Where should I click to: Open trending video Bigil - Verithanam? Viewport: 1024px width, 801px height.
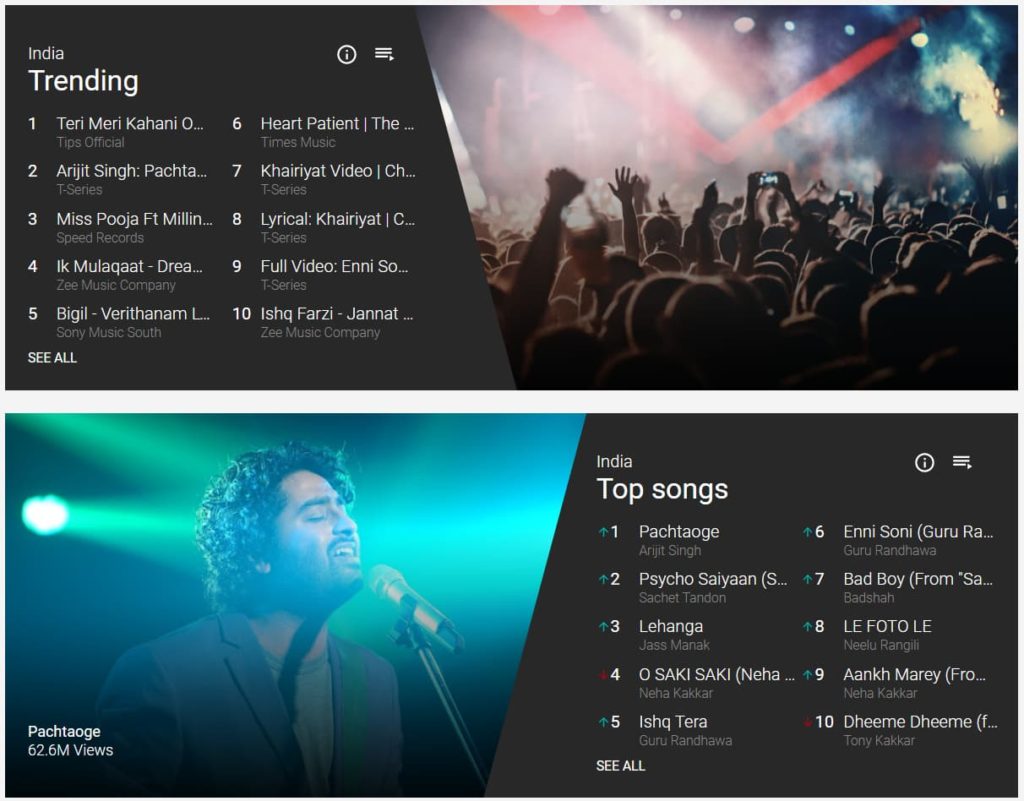(x=133, y=314)
